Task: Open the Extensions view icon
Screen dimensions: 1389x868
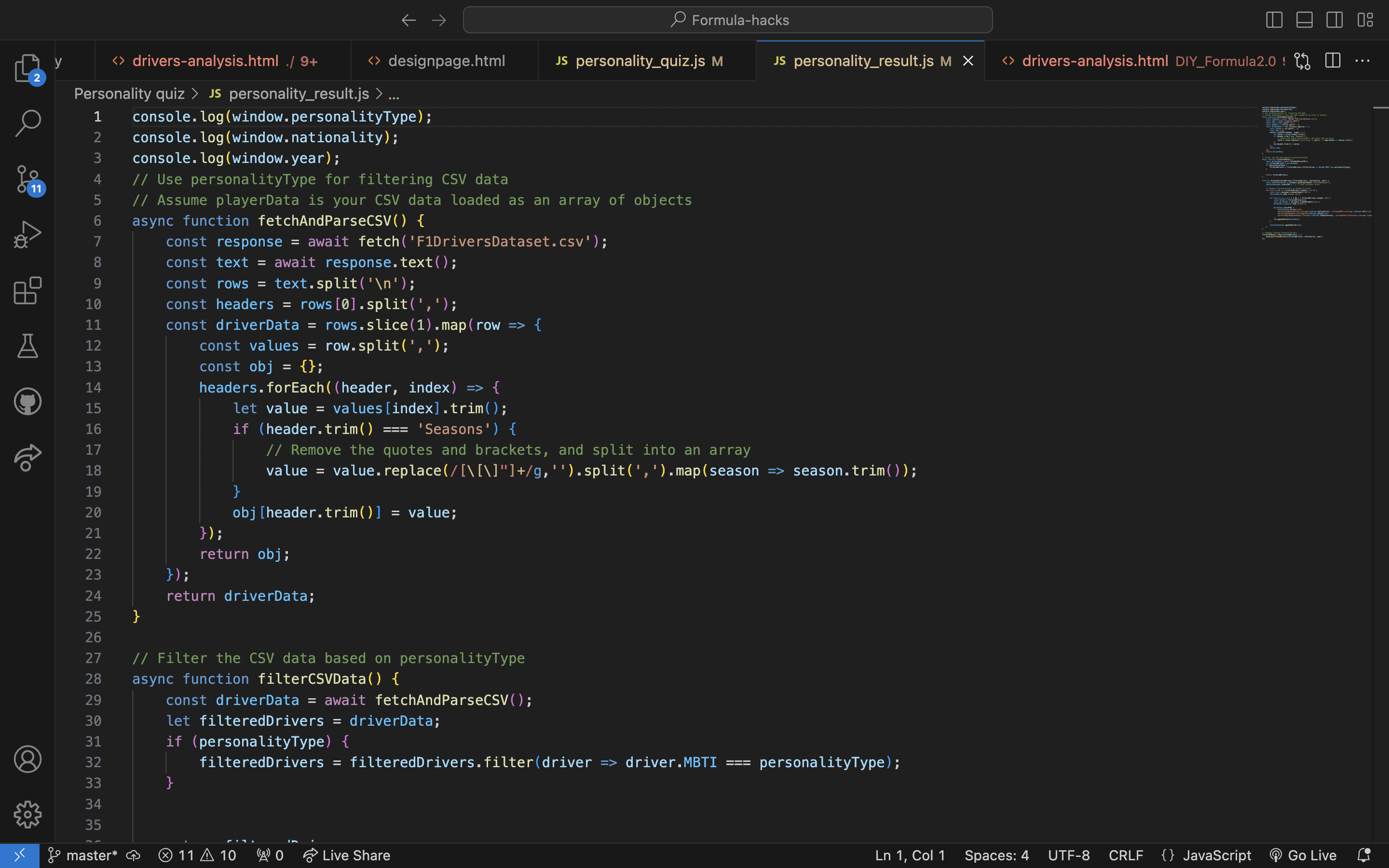Action: [x=27, y=290]
